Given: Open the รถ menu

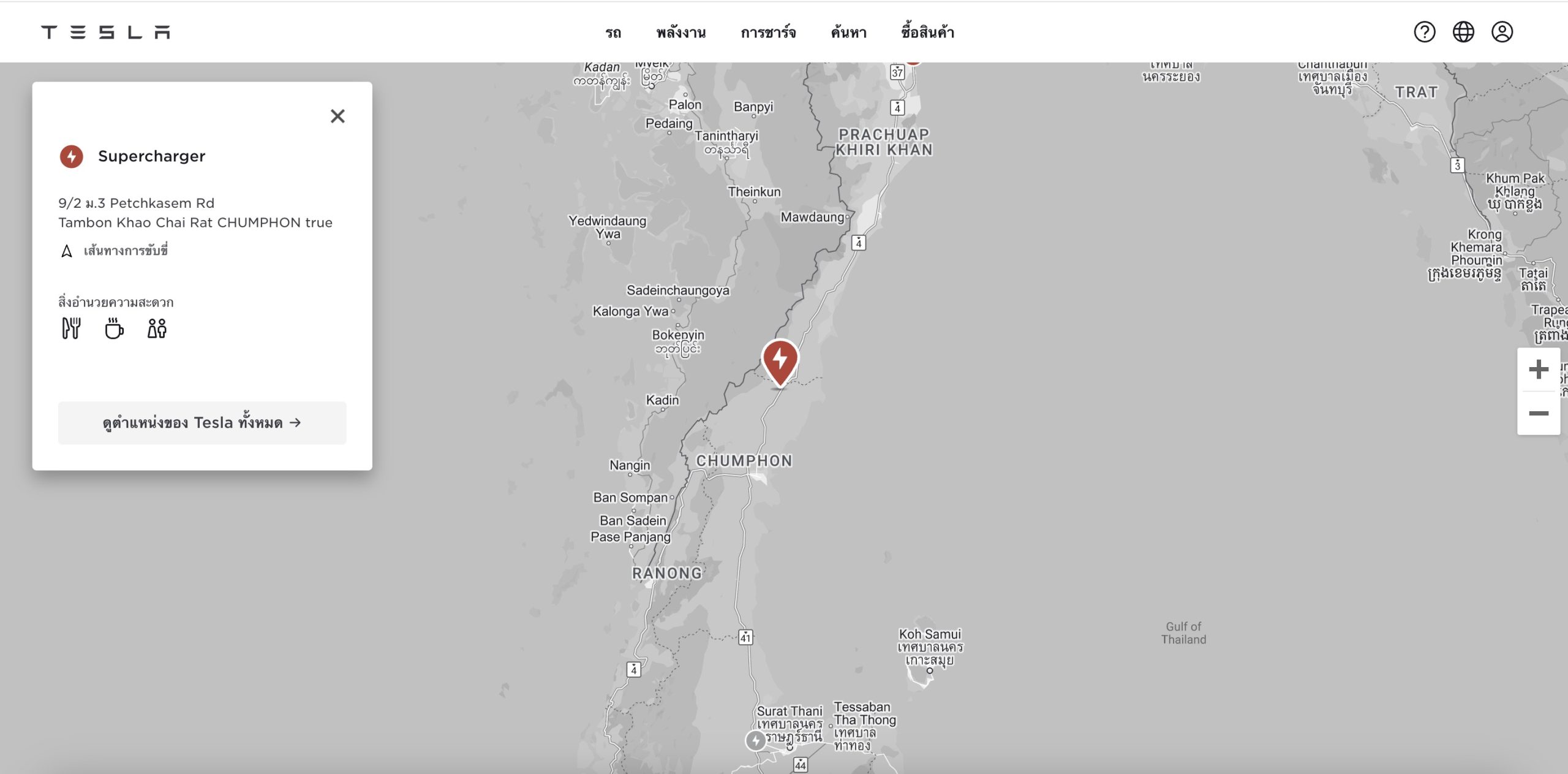Looking at the screenshot, I should [613, 32].
